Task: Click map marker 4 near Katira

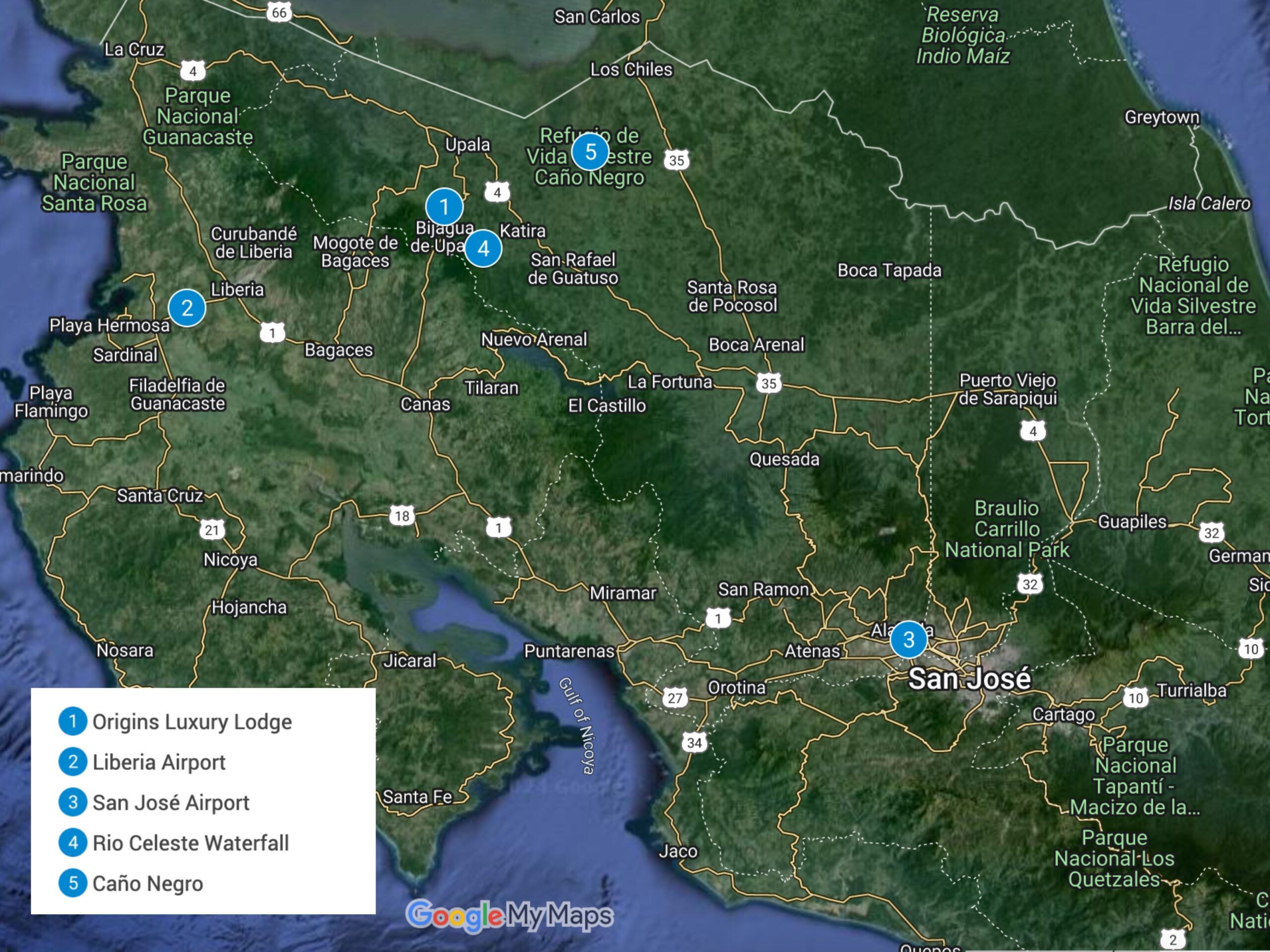Action: [x=483, y=248]
